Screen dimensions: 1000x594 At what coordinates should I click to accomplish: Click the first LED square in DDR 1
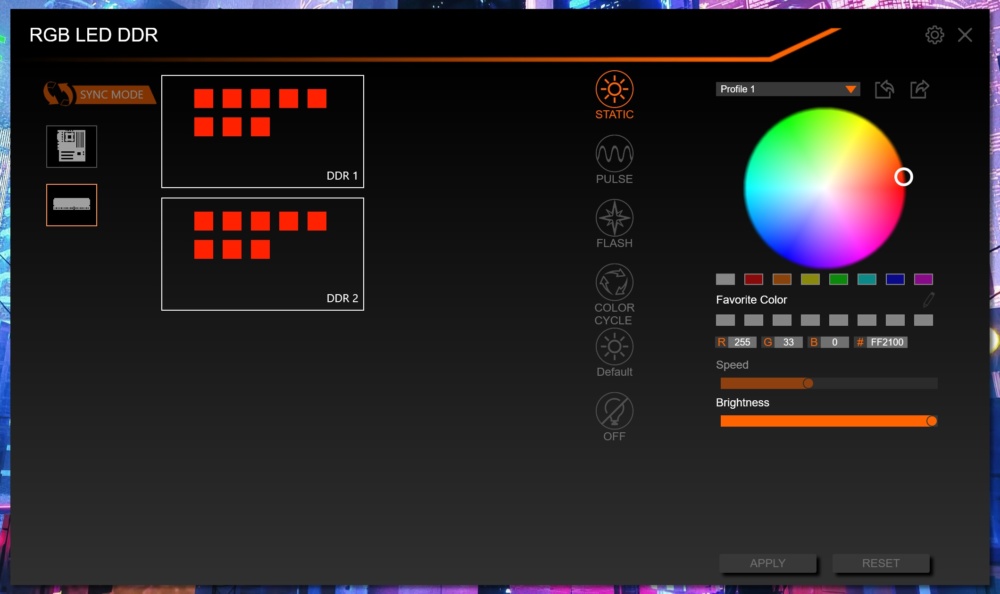(203, 98)
